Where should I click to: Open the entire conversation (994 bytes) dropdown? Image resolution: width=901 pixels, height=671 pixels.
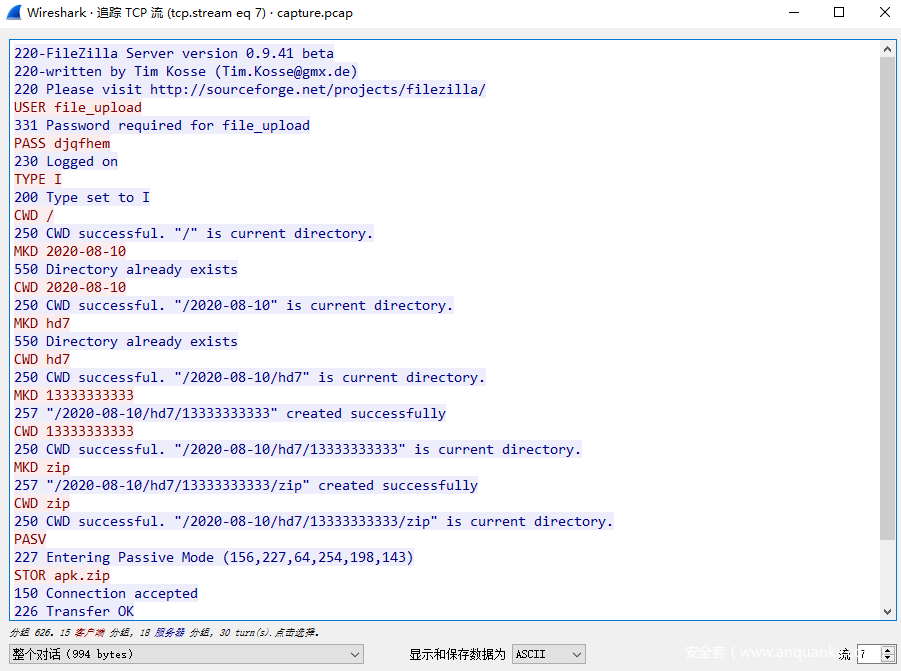[x=186, y=654]
